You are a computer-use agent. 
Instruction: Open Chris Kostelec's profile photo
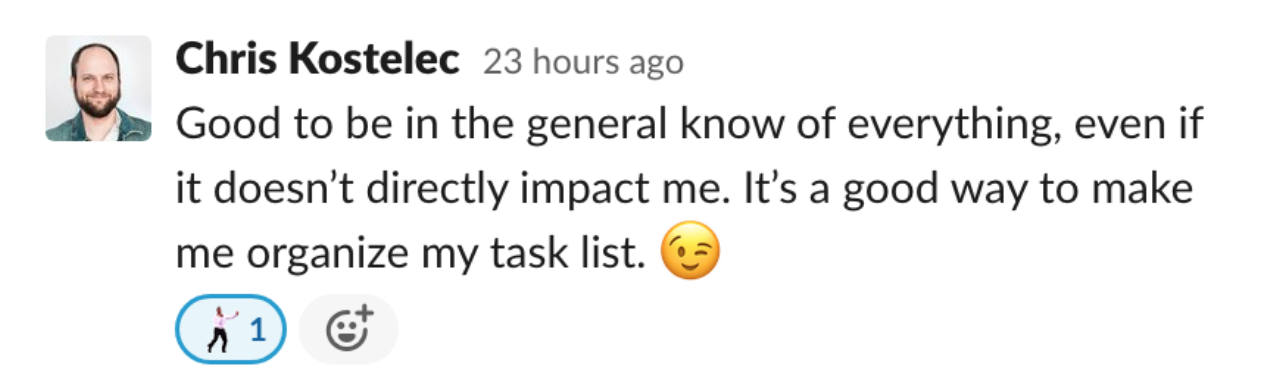click(x=98, y=88)
